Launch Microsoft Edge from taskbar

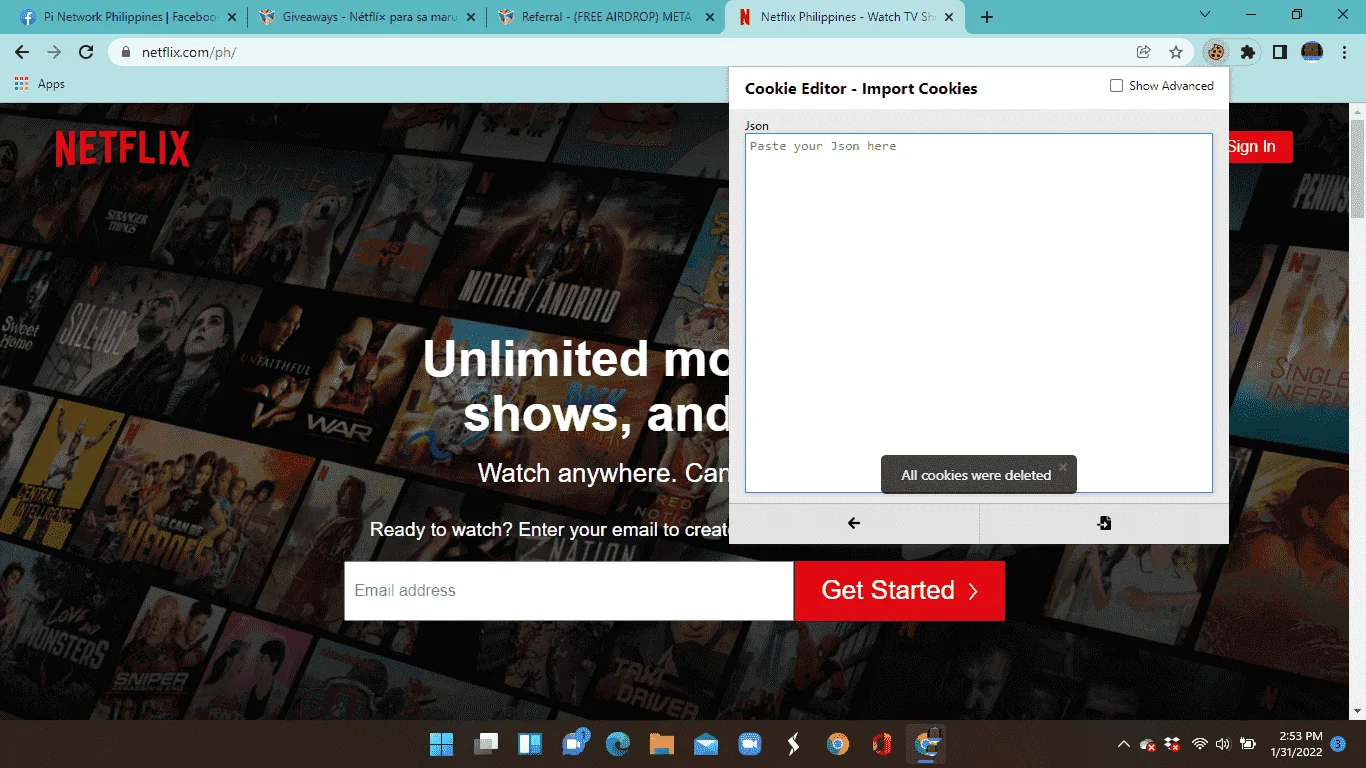point(618,744)
